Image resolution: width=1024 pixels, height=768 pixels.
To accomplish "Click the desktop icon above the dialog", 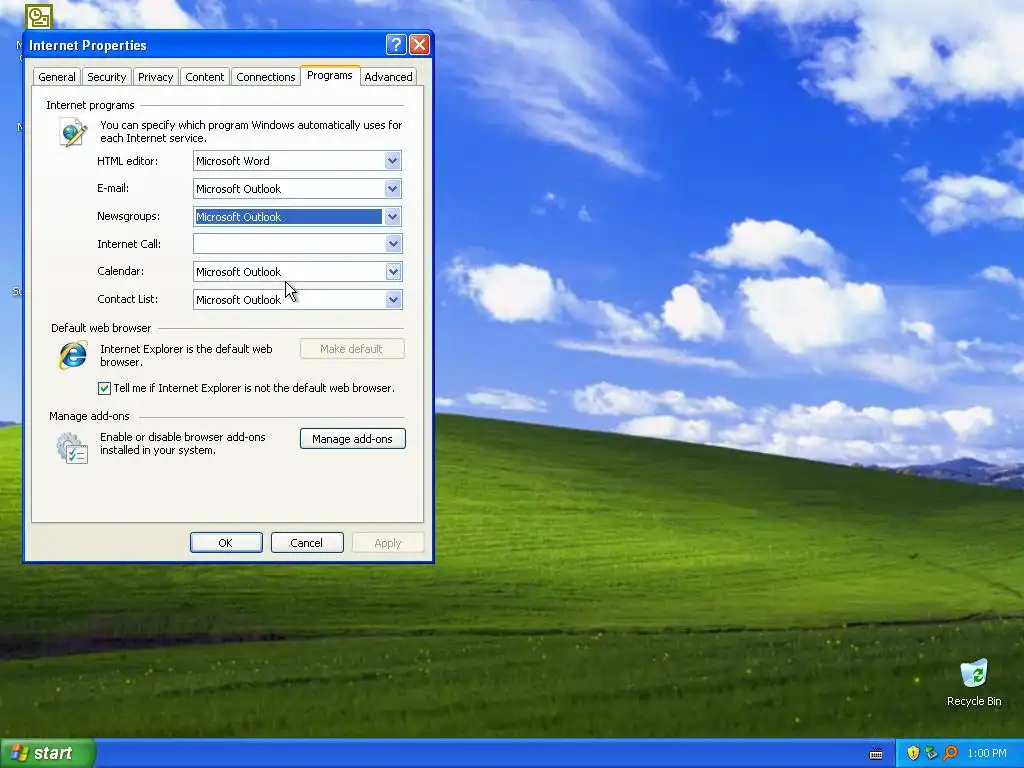I will 39,16.
